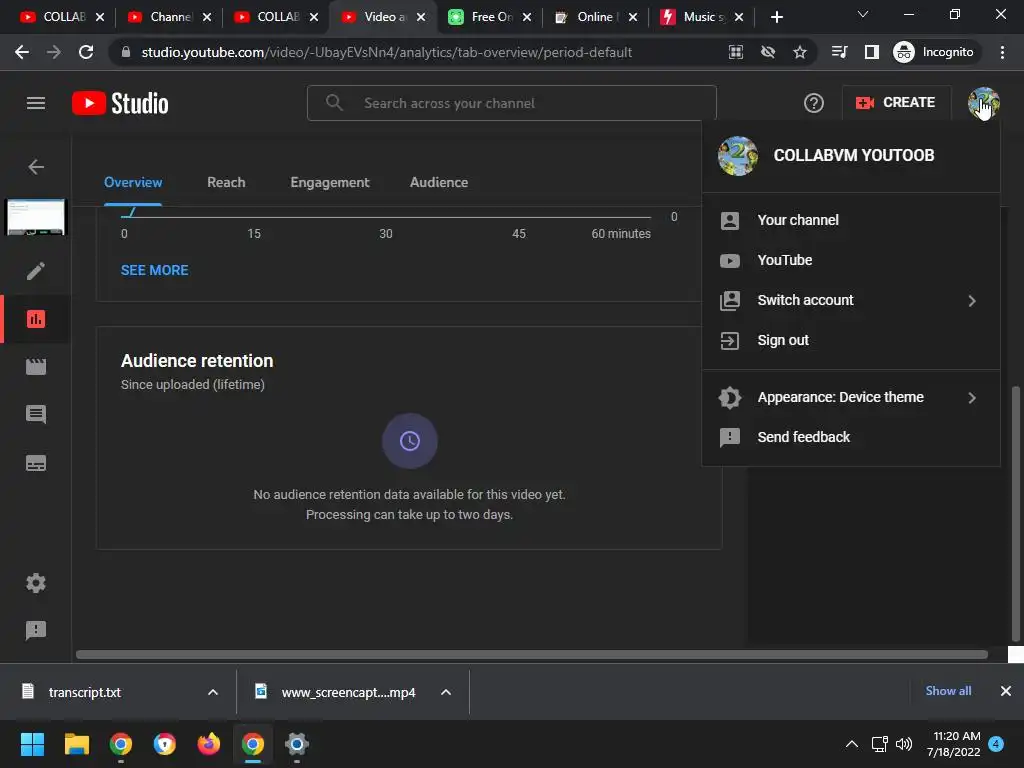Select YouTube in account menu
Image resolution: width=1024 pixels, height=768 pixels.
point(851,260)
